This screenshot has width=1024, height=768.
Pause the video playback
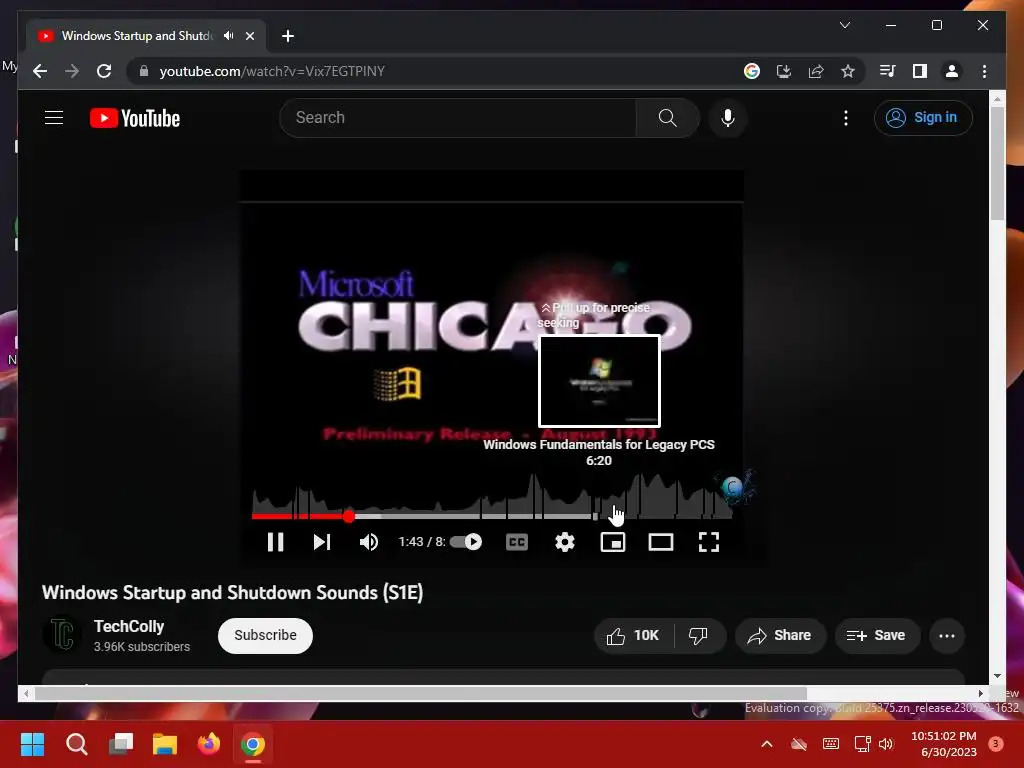coord(276,542)
